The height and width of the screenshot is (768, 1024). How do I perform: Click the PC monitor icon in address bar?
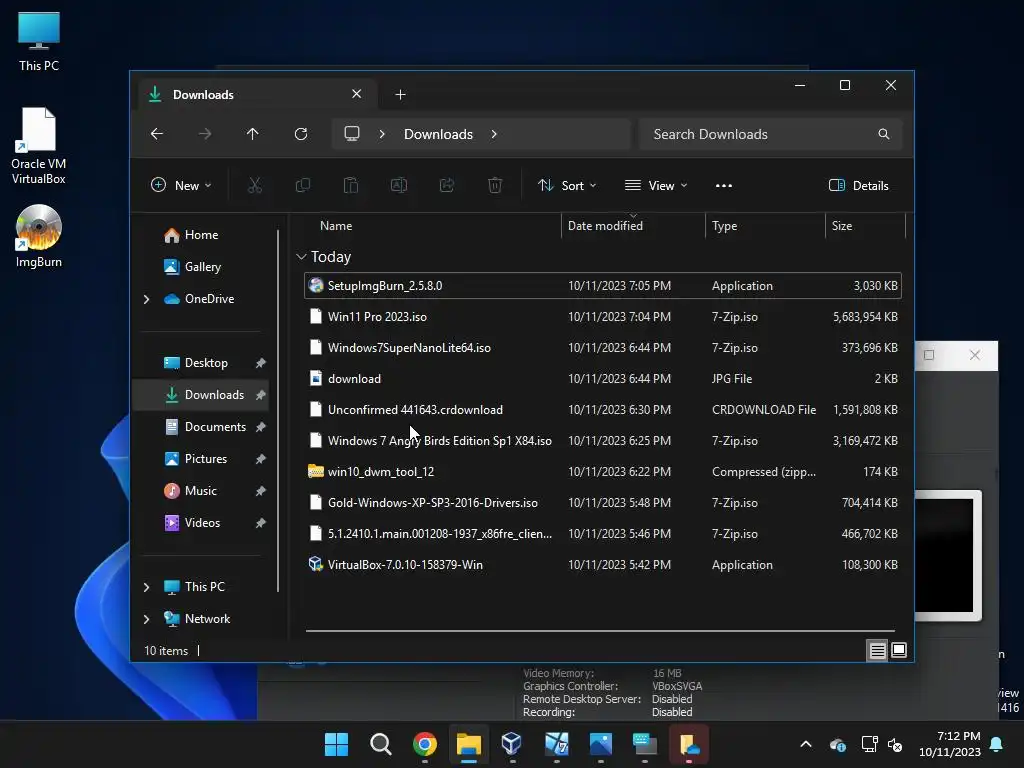pos(352,133)
